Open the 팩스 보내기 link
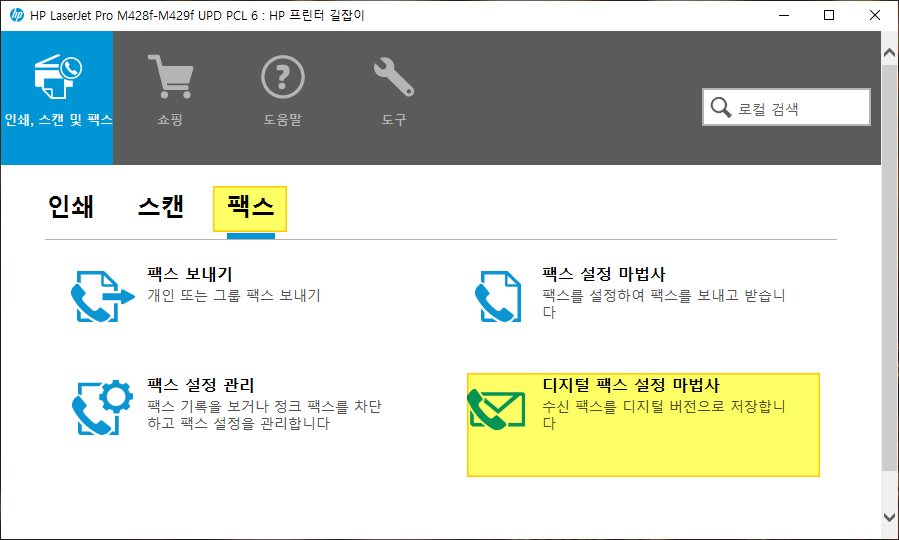The height and width of the screenshot is (540, 899). 189,274
